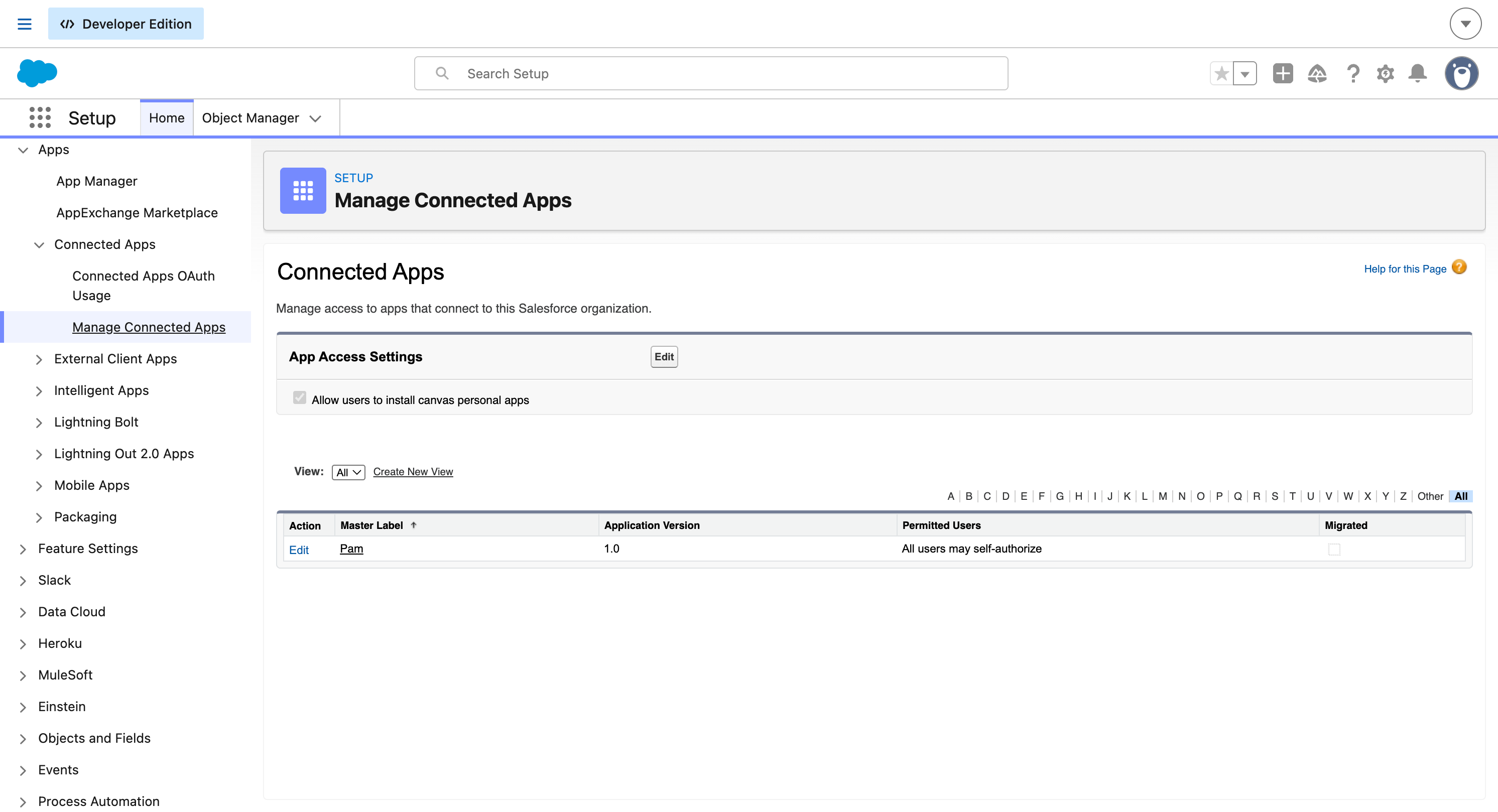Open the Setup gear icon
Image resolution: width=1498 pixels, height=812 pixels.
coord(1385,74)
